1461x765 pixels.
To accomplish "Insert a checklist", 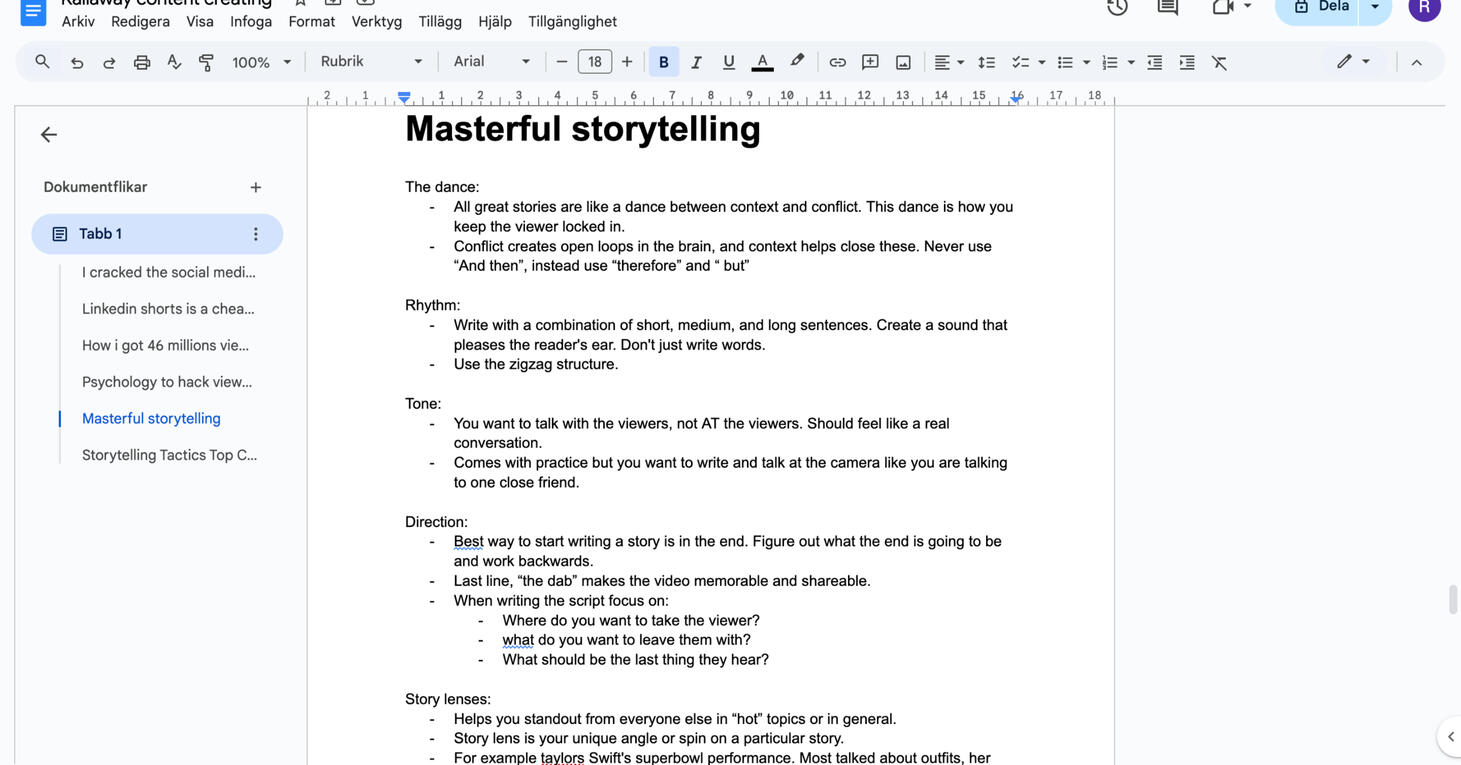I will point(1020,62).
